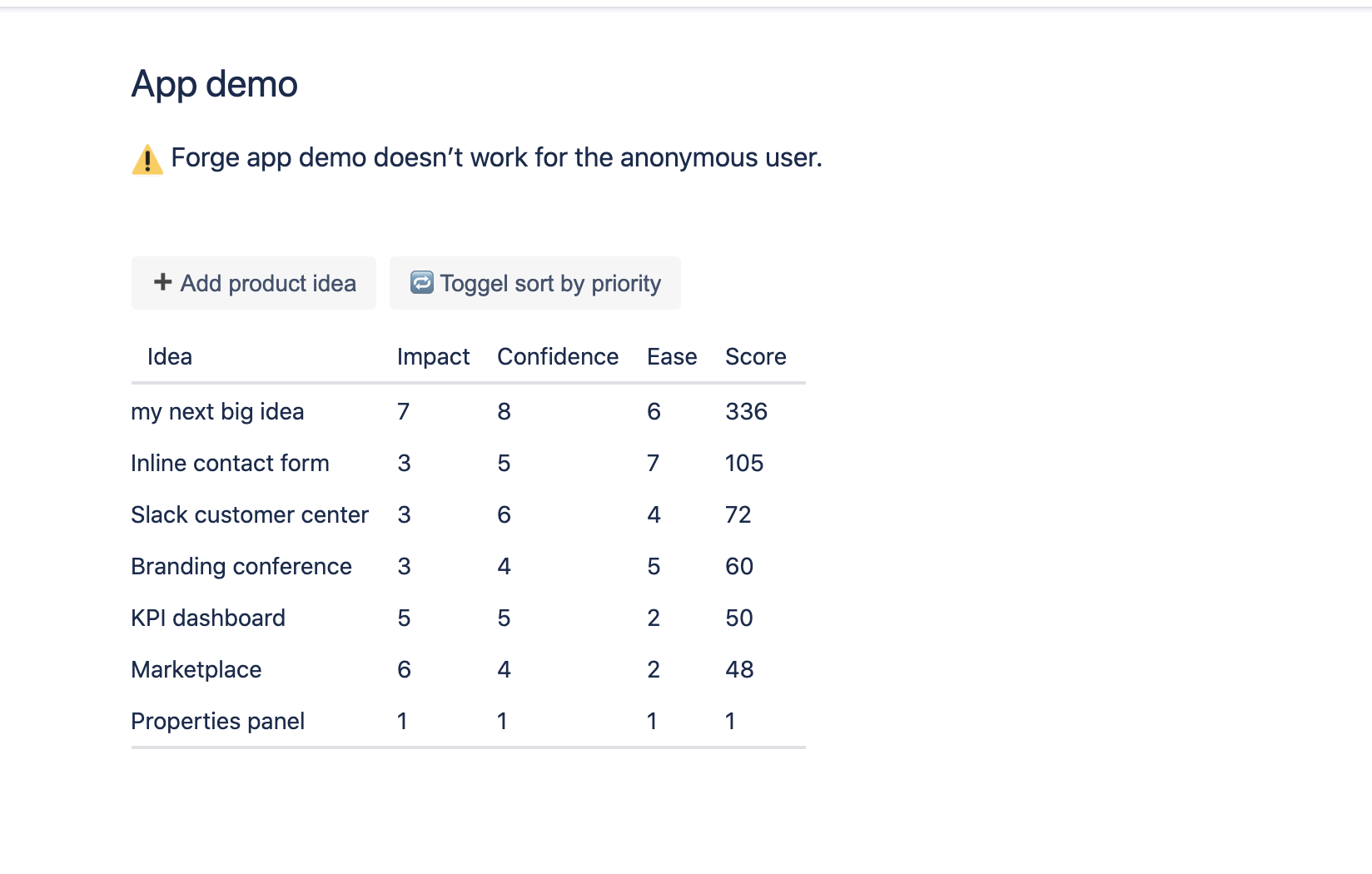Select the KPI dashboard idea
Viewport: 1372px width, 874px height.
(x=208, y=618)
